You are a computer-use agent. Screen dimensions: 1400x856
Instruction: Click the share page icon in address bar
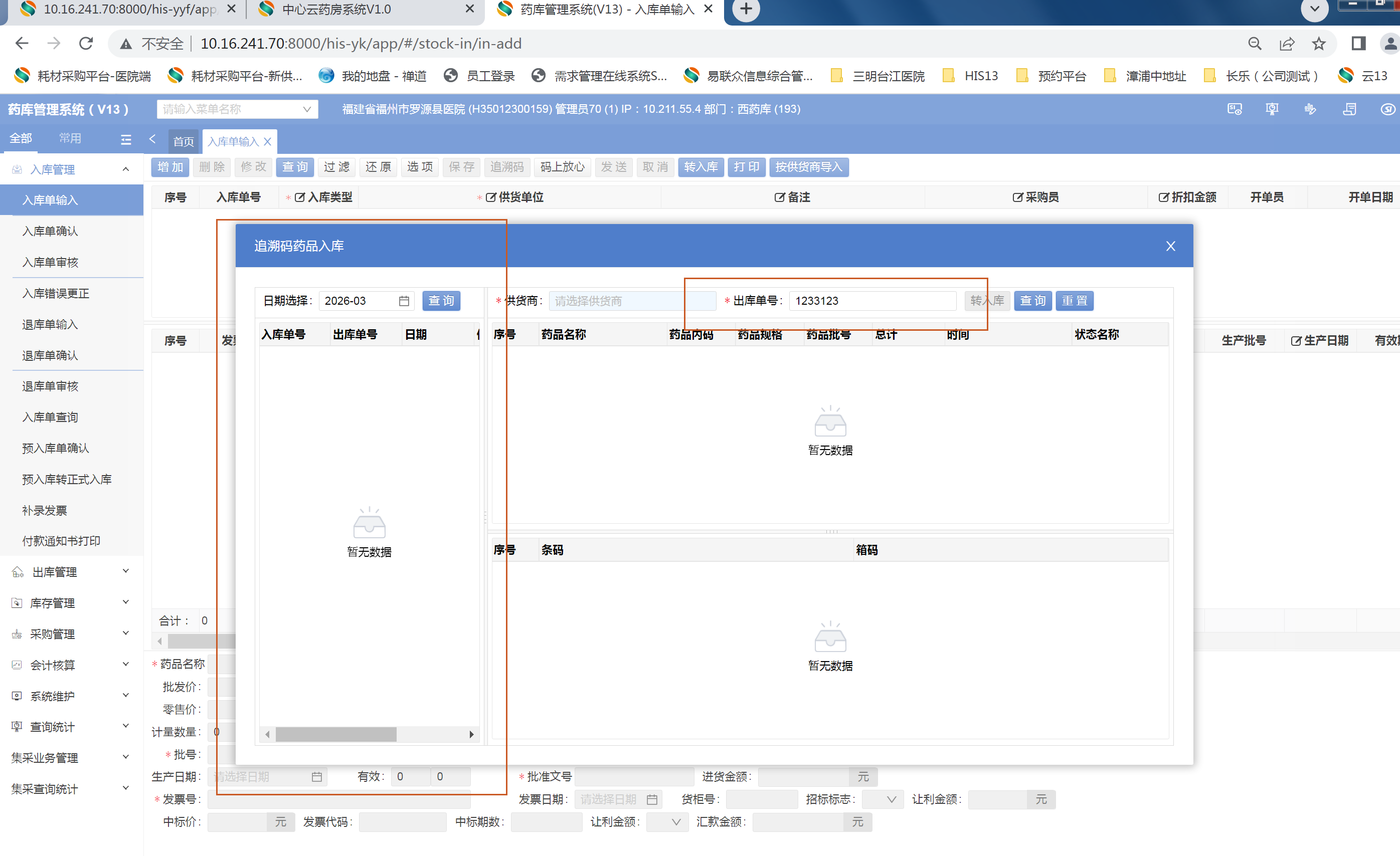coord(1286,44)
